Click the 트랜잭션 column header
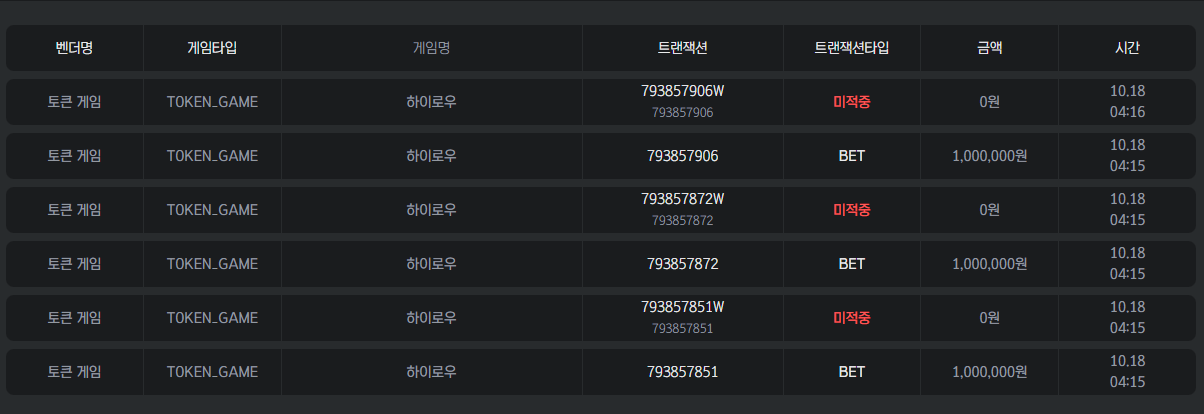 pyautogui.click(x=682, y=47)
